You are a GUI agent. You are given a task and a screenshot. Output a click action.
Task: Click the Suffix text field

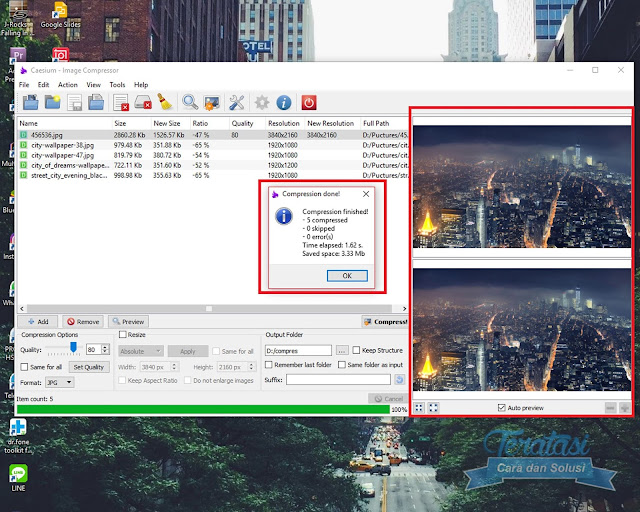(338, 380)
